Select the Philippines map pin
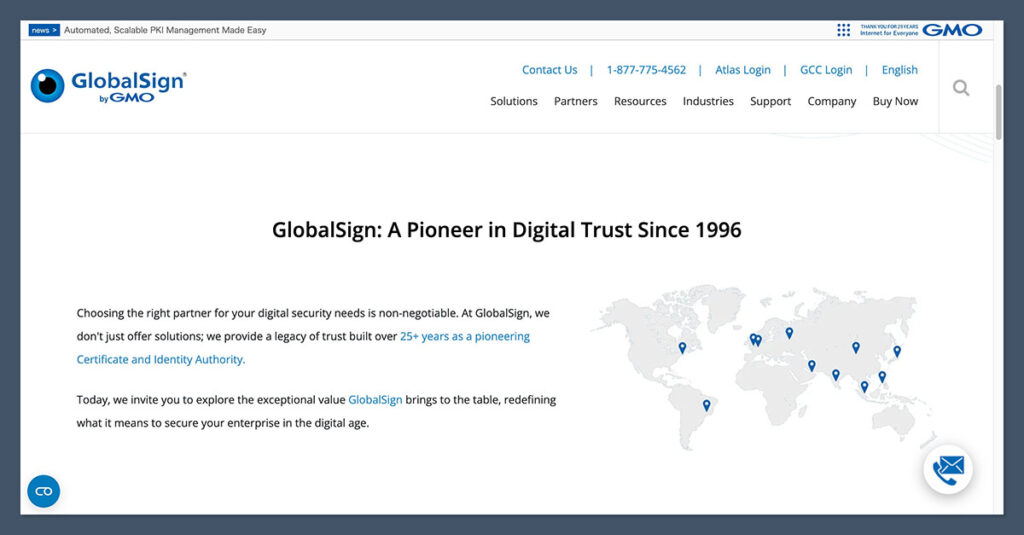Screen dimensions: 1024x535 pyautogui.click(x=882, y=377)
